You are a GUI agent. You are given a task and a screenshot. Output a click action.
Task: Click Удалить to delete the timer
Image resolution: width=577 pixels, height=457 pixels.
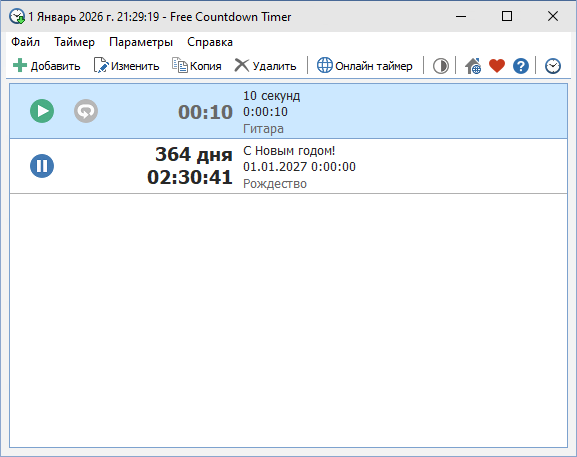pyautogui.click(x=265, y=66)
